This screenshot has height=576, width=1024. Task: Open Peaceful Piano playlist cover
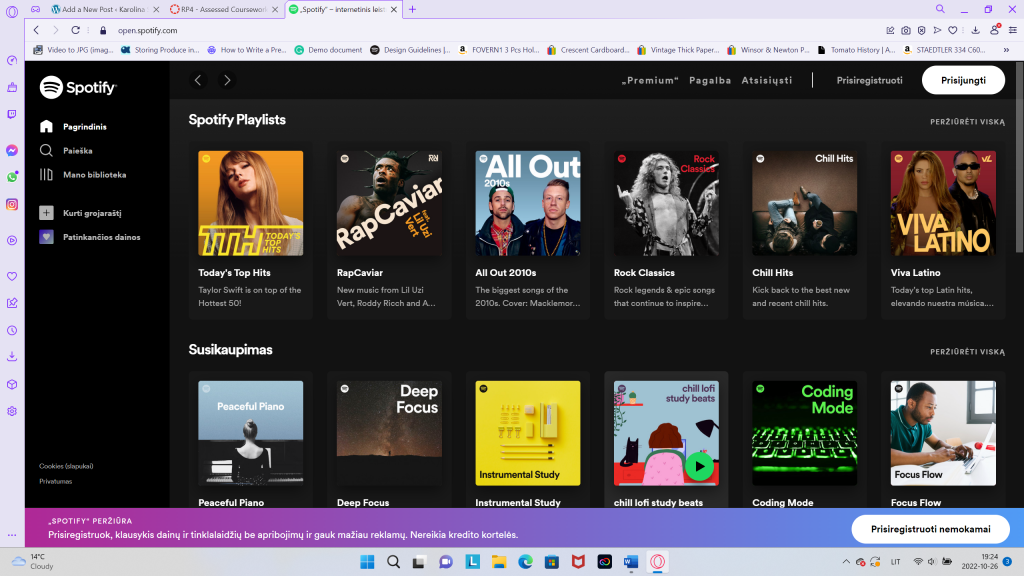tap(251, 433)
